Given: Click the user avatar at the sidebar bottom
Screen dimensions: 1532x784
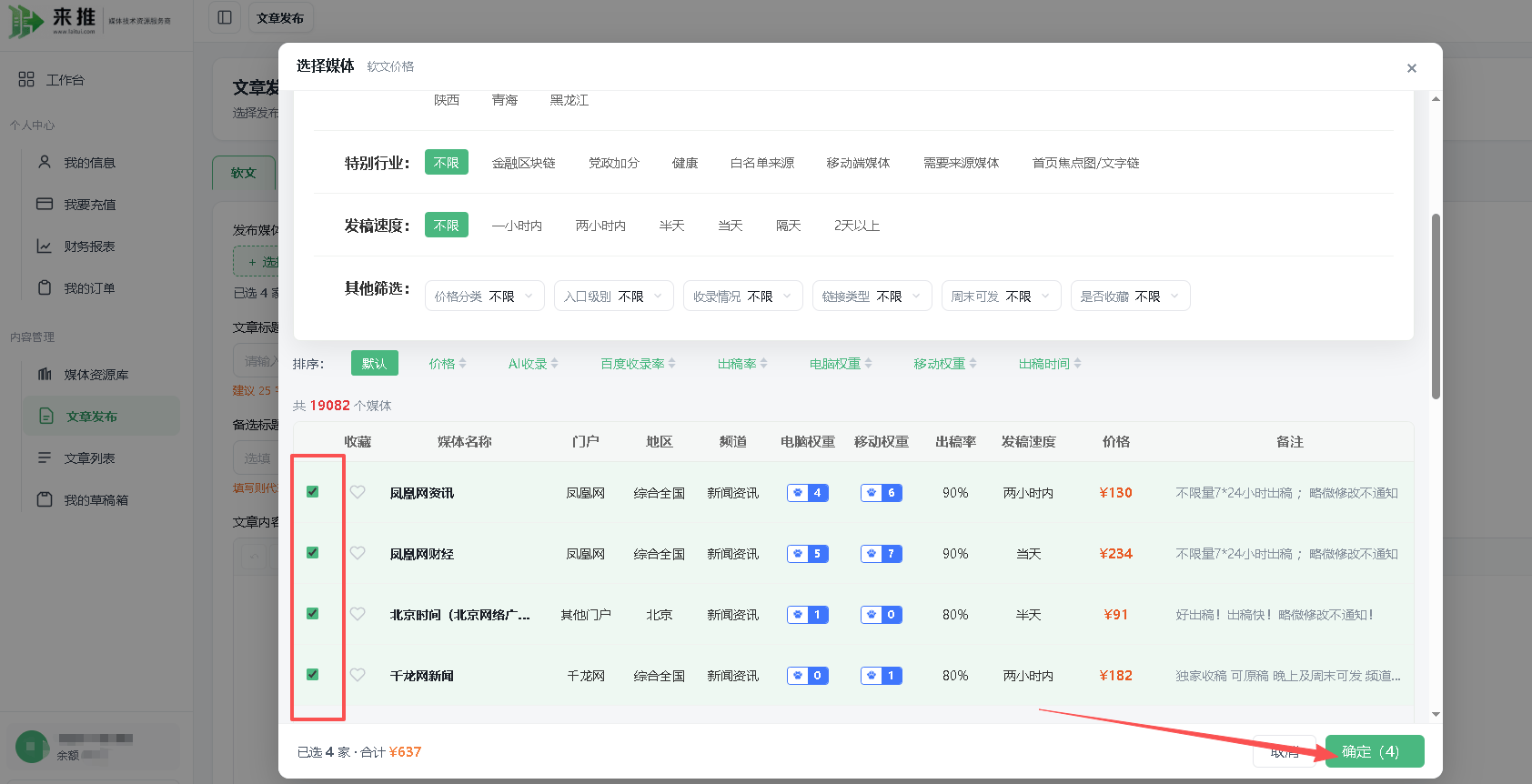Looking at the screenshot, I should click(x=32, y=747).
